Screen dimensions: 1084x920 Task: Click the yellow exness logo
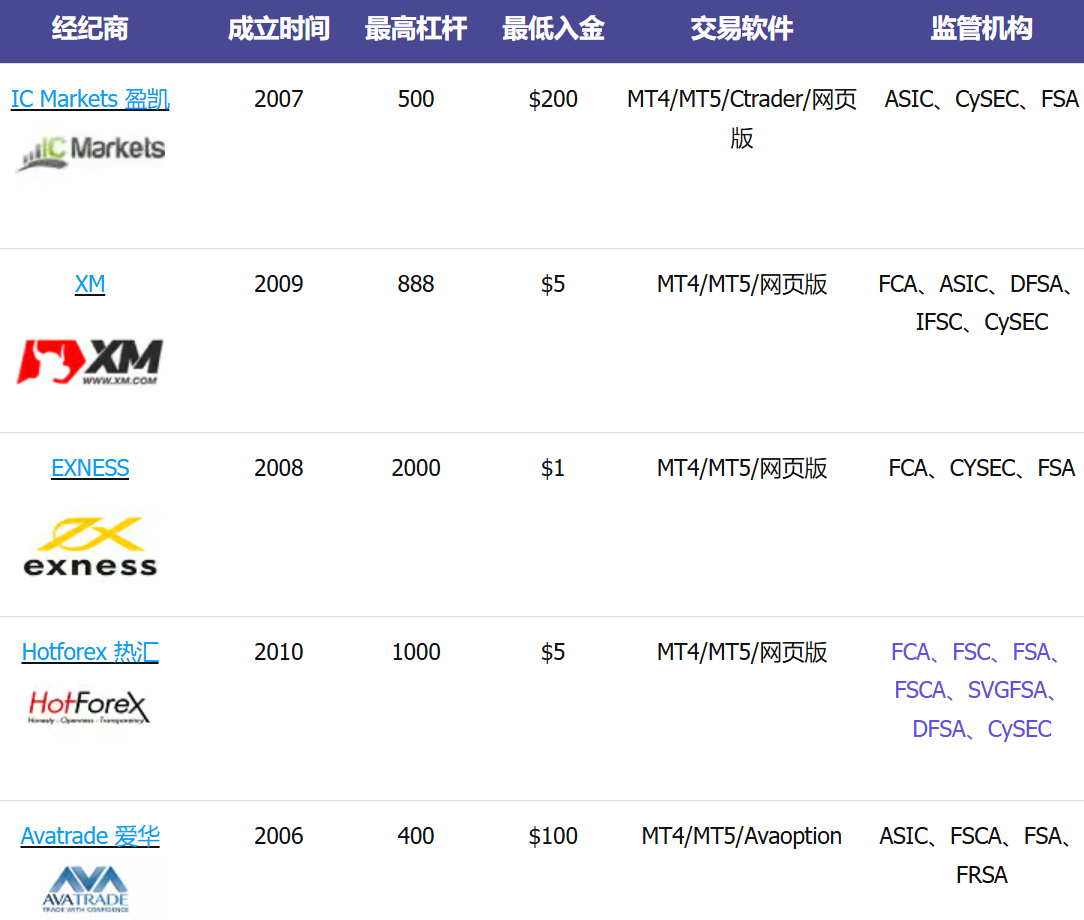tap(91, 546)
